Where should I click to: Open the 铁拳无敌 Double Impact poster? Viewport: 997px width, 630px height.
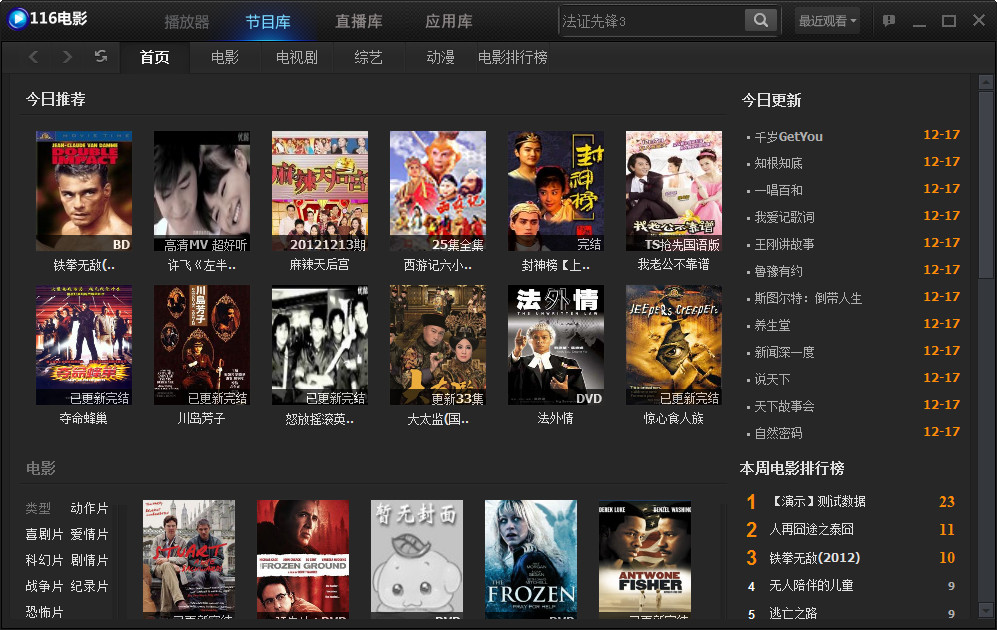(x=84, y=191)
